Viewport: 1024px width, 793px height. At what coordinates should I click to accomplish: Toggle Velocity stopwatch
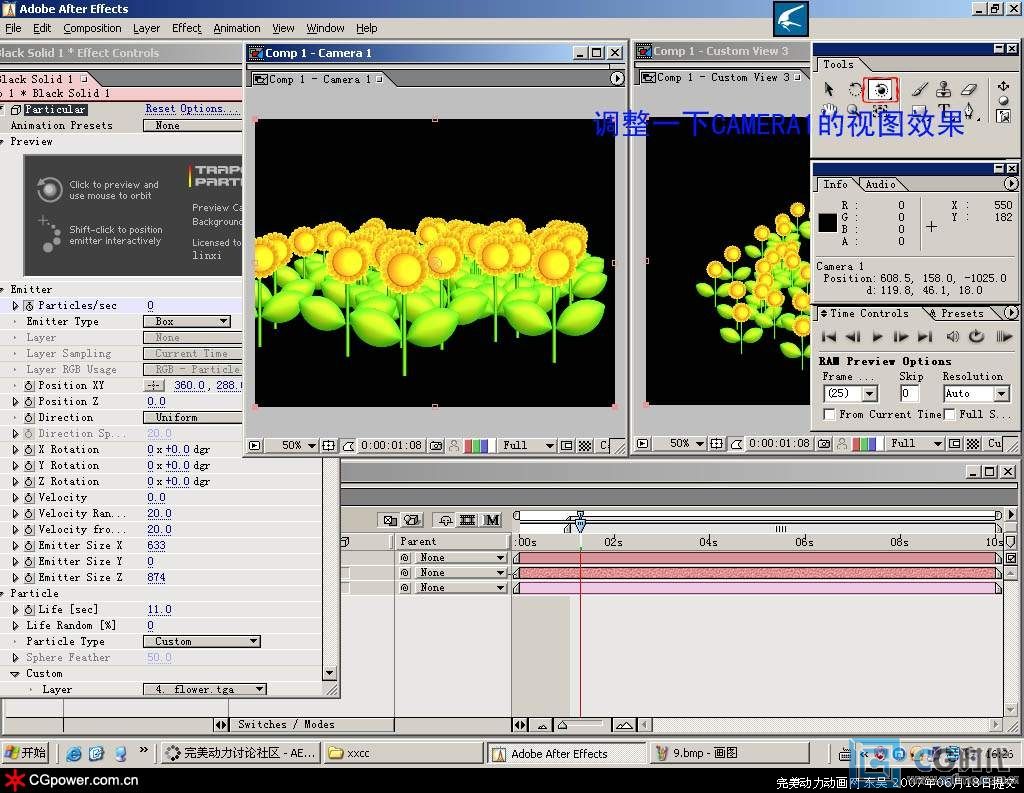tap(29, 498)
